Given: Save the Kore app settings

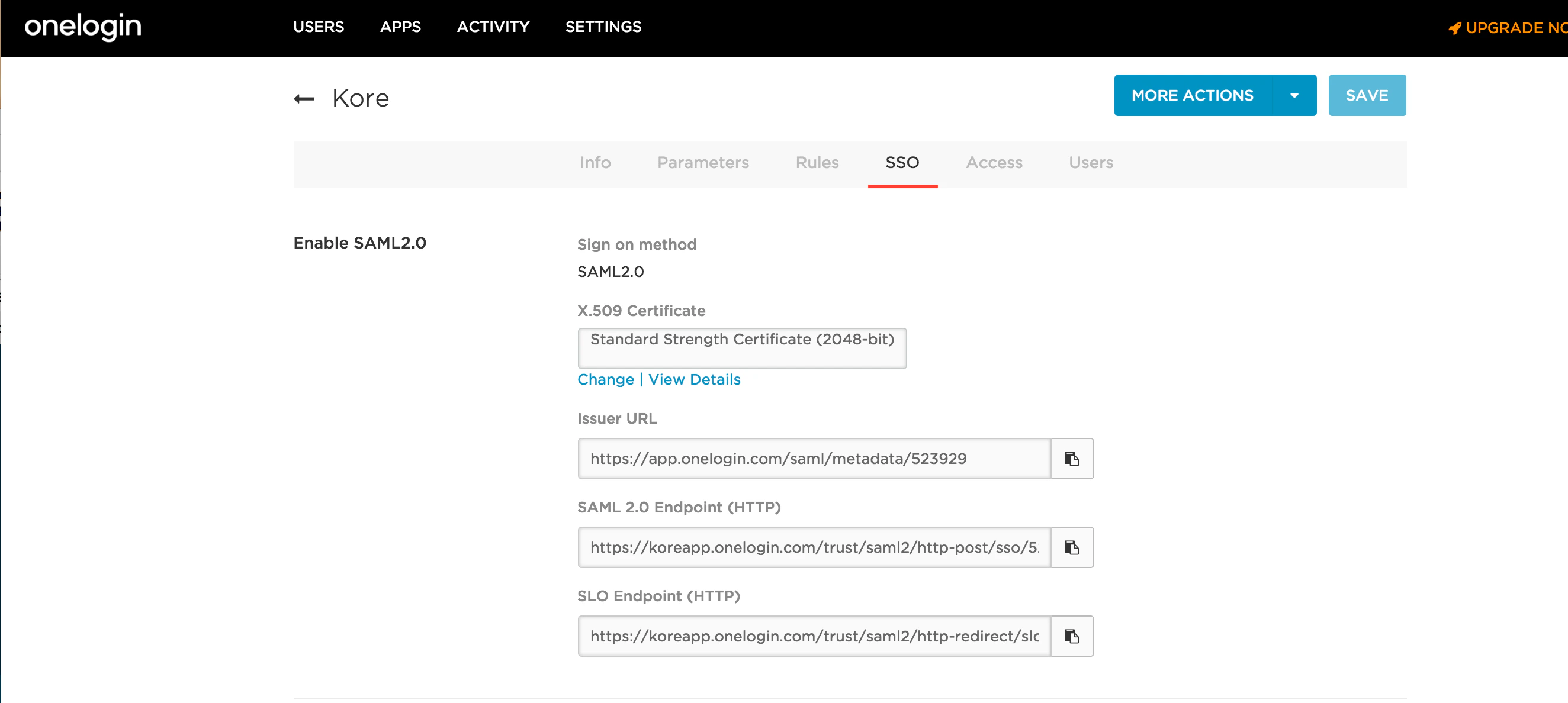Looking at the screenshot, I should point(1367,95).
